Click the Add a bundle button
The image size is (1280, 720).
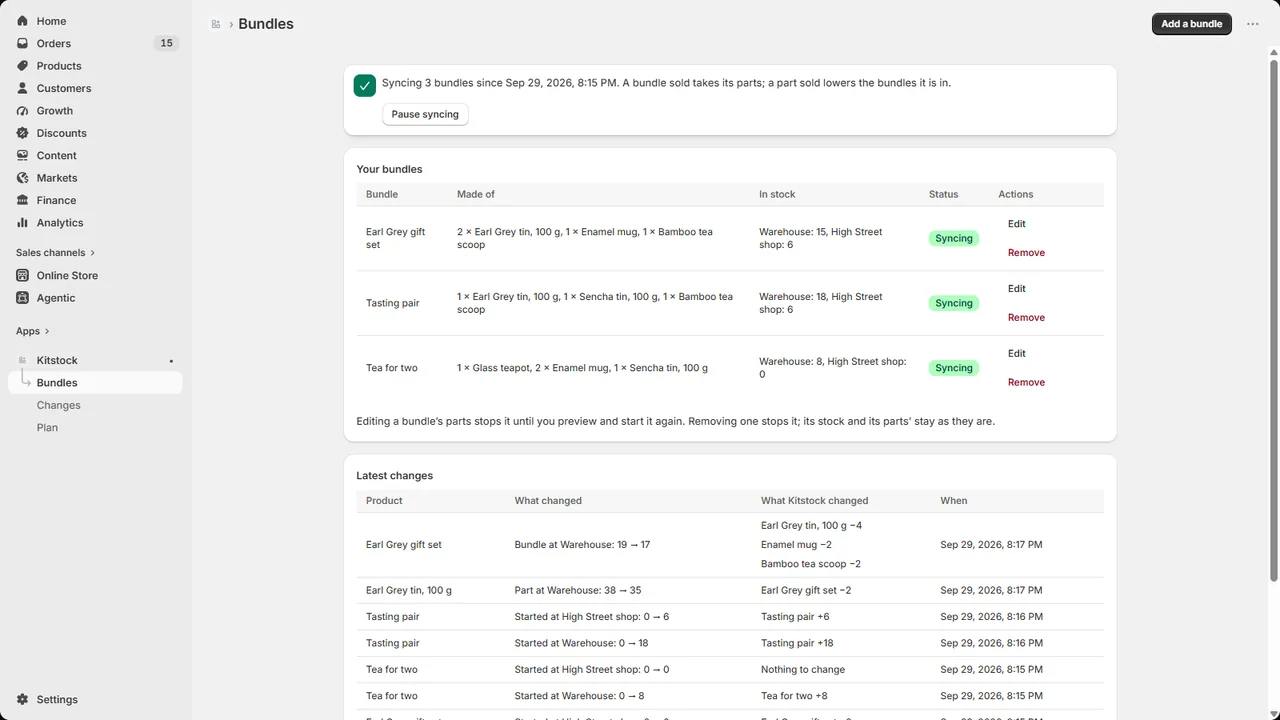tap(1192, 24)
